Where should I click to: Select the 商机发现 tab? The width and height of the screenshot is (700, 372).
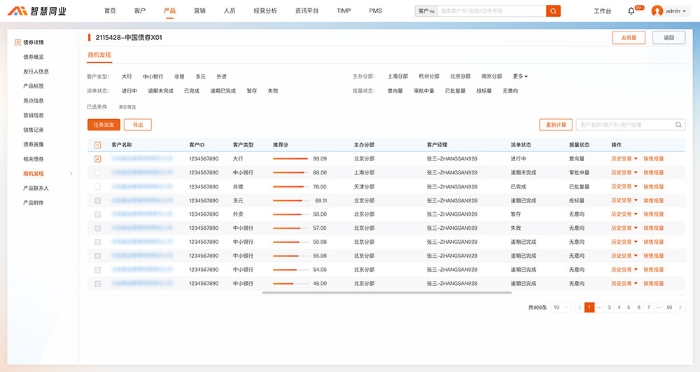point(99,55)
